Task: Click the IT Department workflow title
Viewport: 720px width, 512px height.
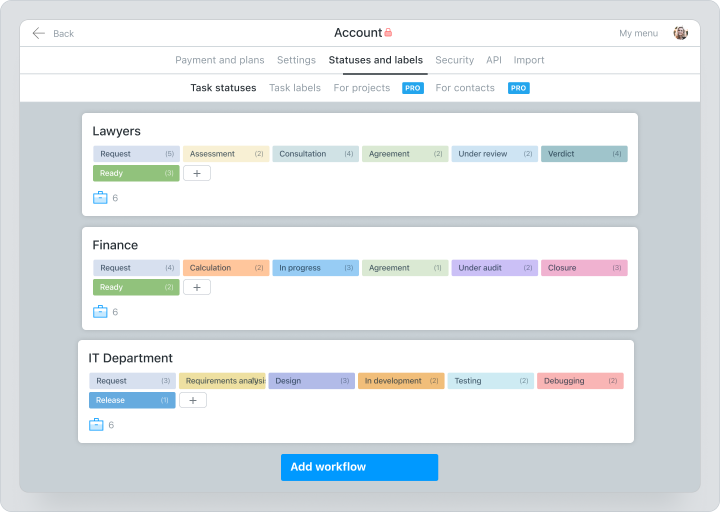Action: coord(131,358)
